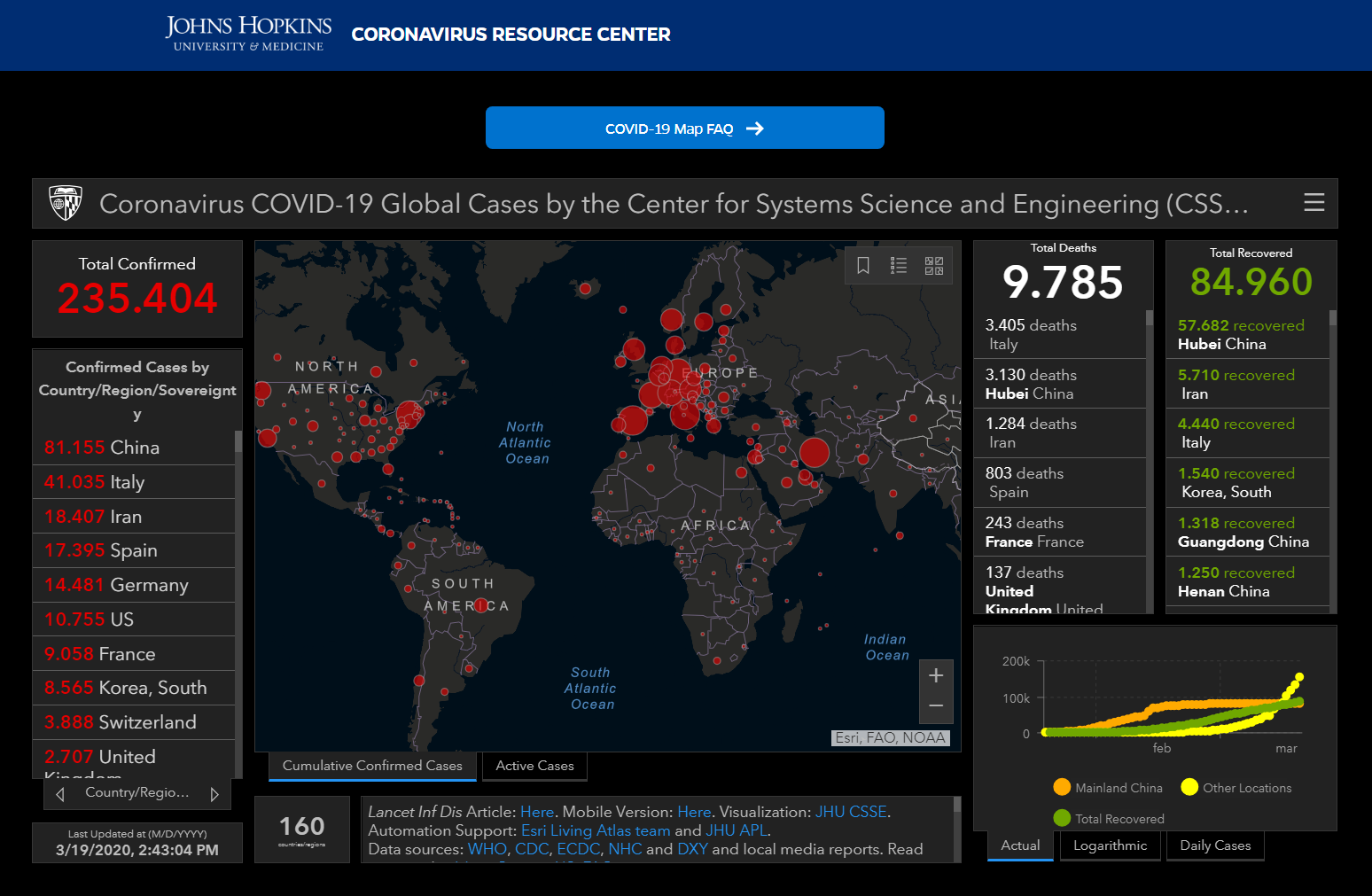The height and width of the screenshot is (896, 1372).
Task: Click 1.250 recovered Henan China entry
Action: click(x=1248, y=581)
